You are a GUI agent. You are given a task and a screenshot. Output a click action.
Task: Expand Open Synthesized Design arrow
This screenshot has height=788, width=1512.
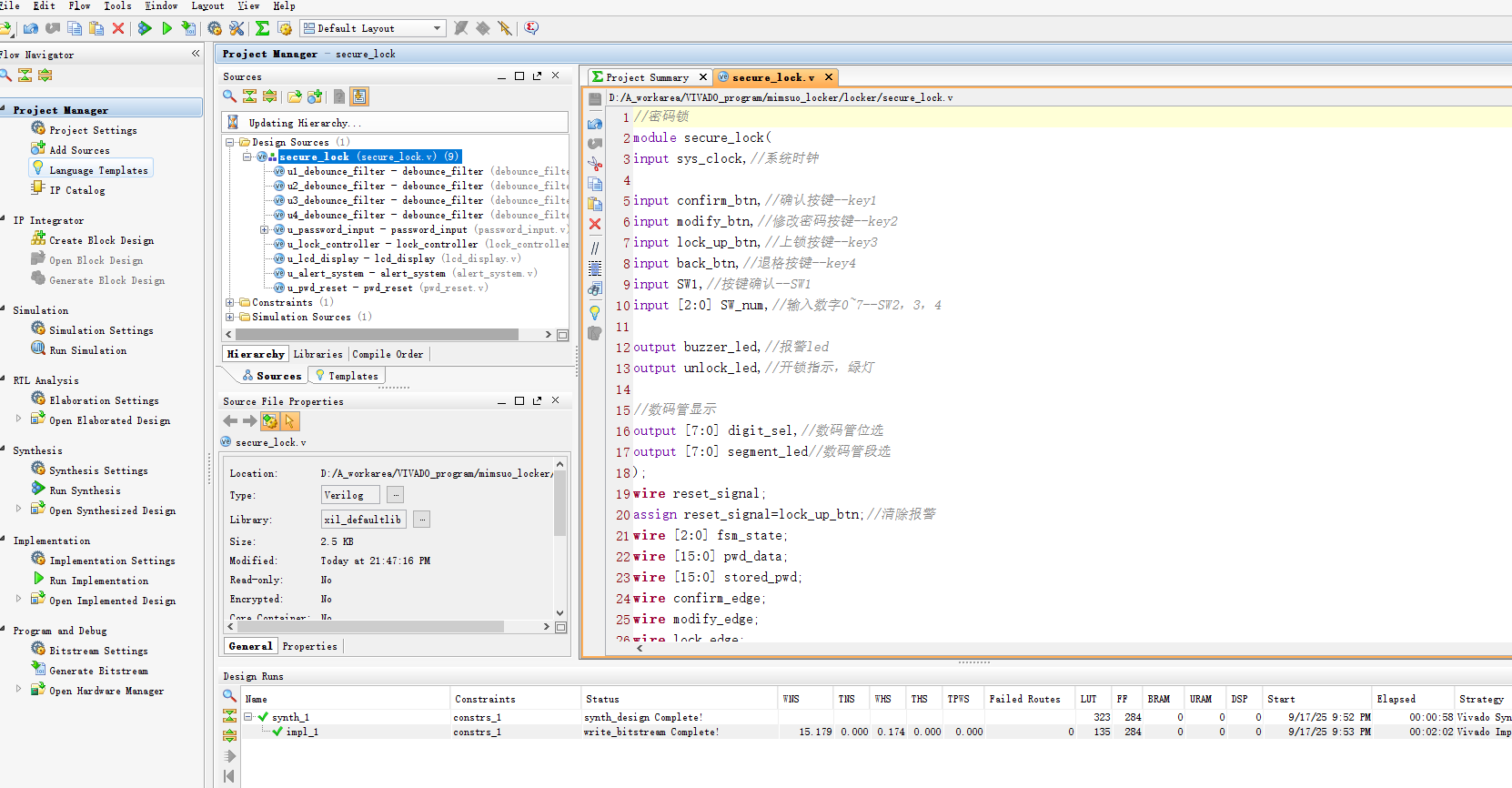tap(19, 509)
